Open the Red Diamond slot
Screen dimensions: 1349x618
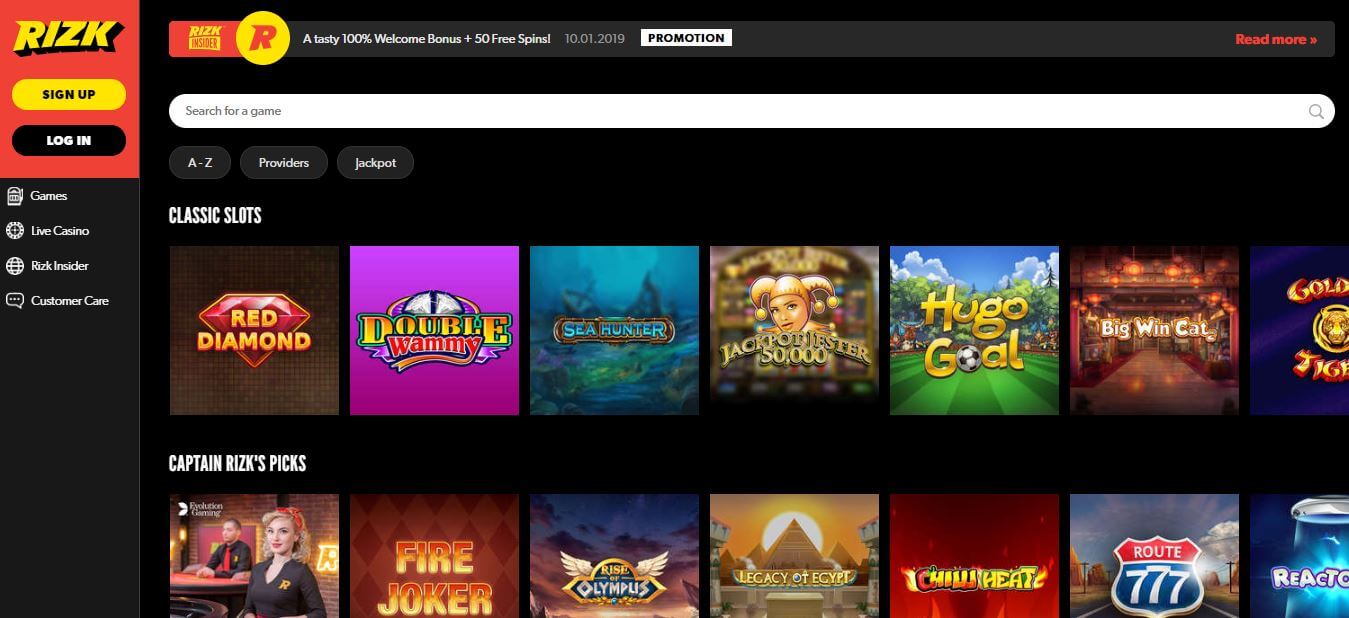click(254, 330)
